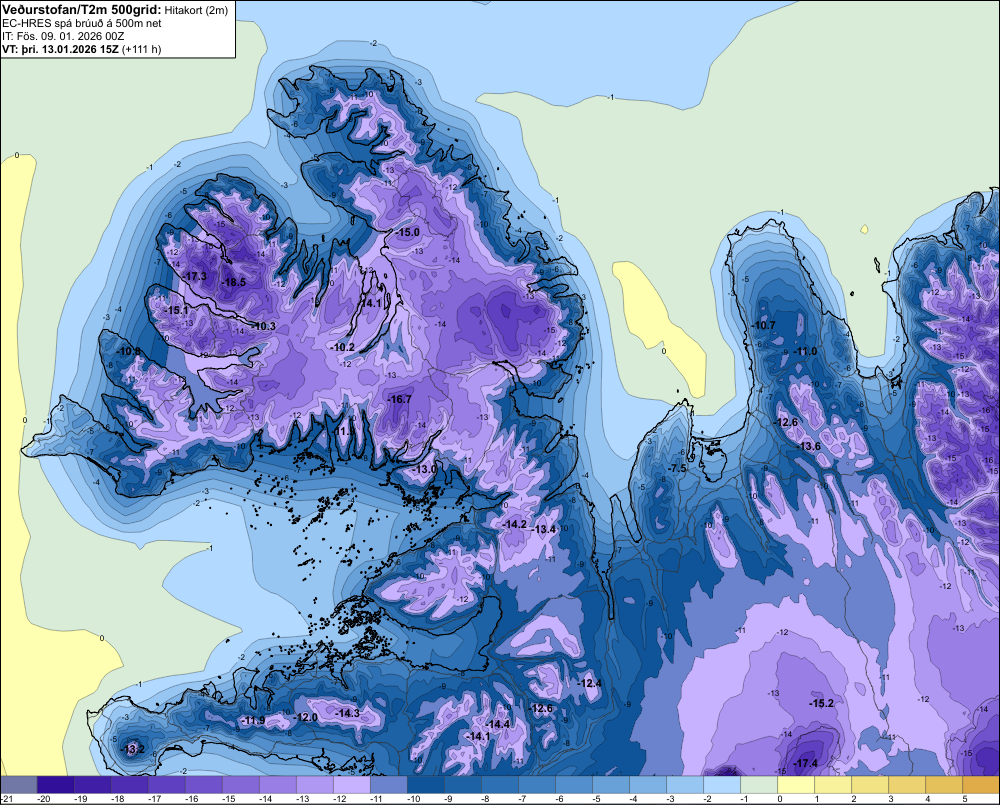Click the '(+111 h)' forecast offset text
The image size is (1000, 805).
[141, 48]
